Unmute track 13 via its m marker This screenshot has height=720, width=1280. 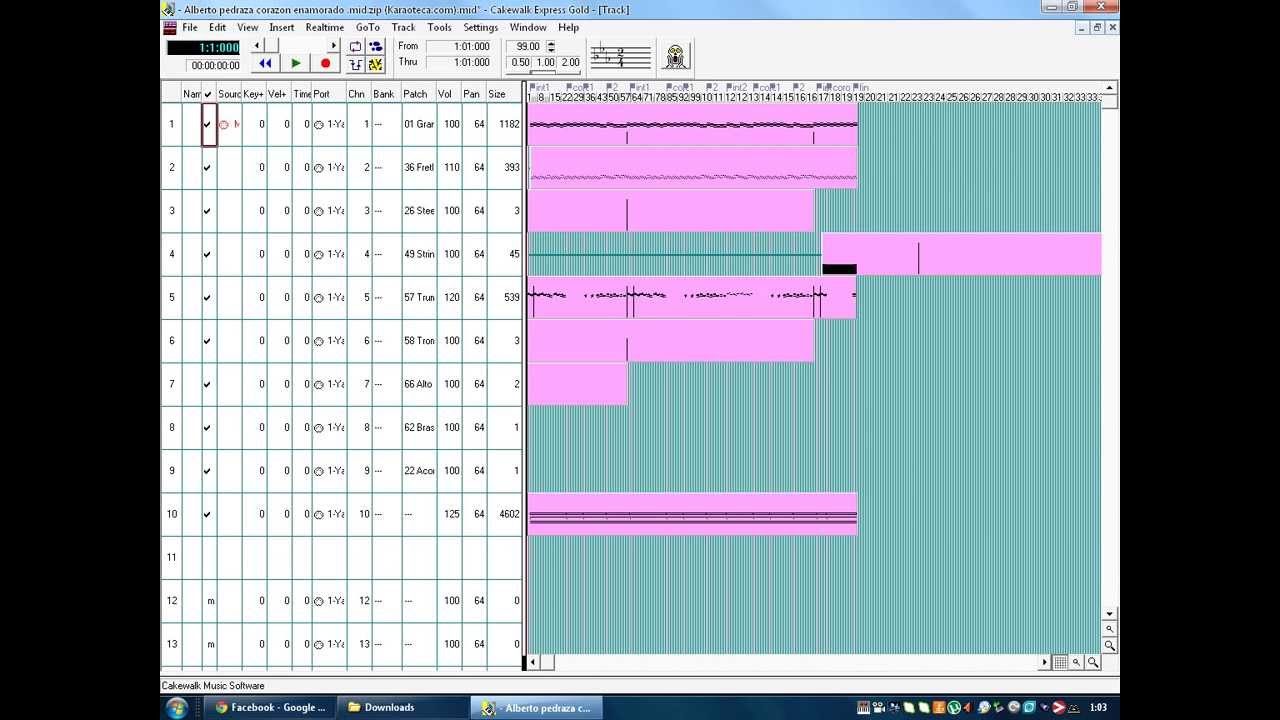click(210, 644)
